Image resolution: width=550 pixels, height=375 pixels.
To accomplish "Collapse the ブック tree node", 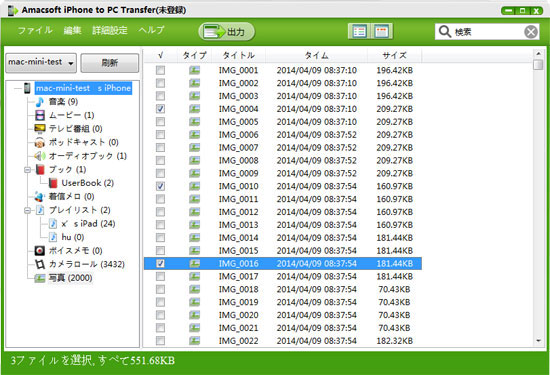I will point(27,170).
